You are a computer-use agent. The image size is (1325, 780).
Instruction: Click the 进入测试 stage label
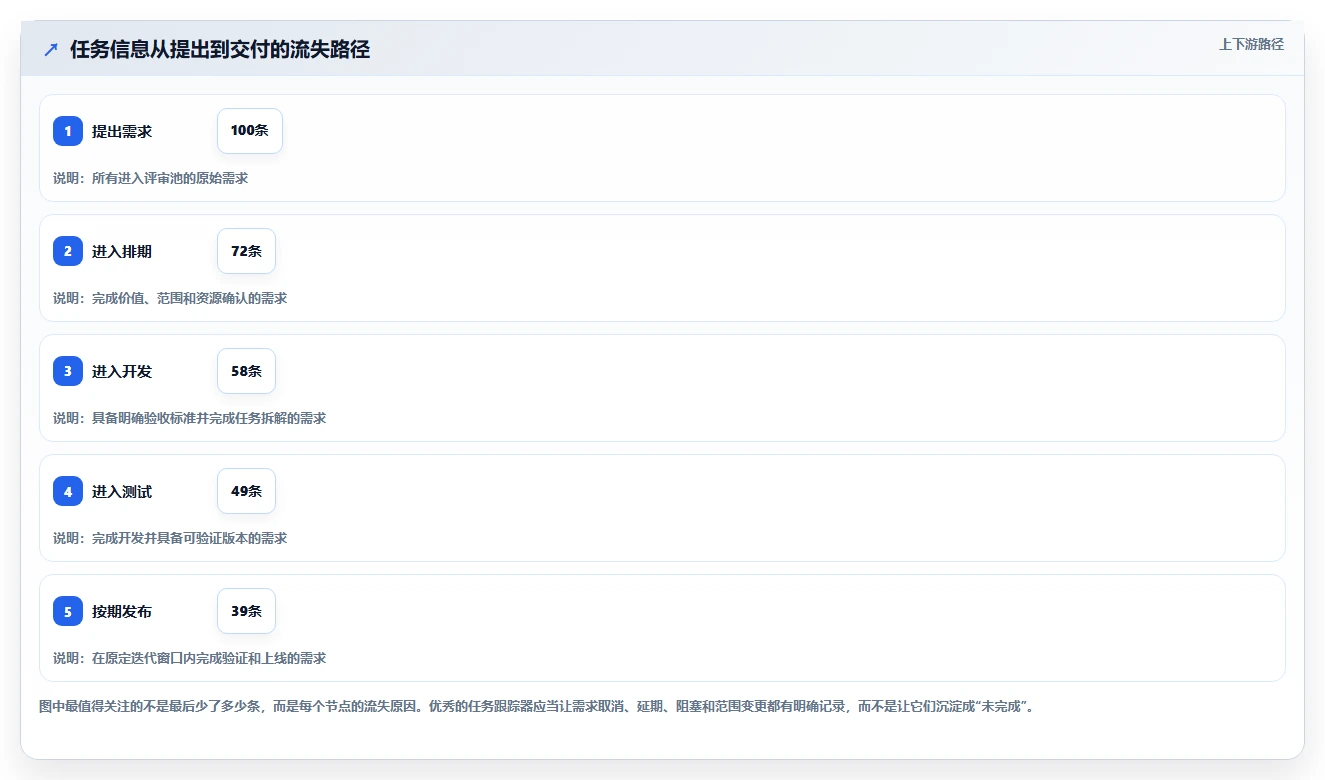point(122,491)
